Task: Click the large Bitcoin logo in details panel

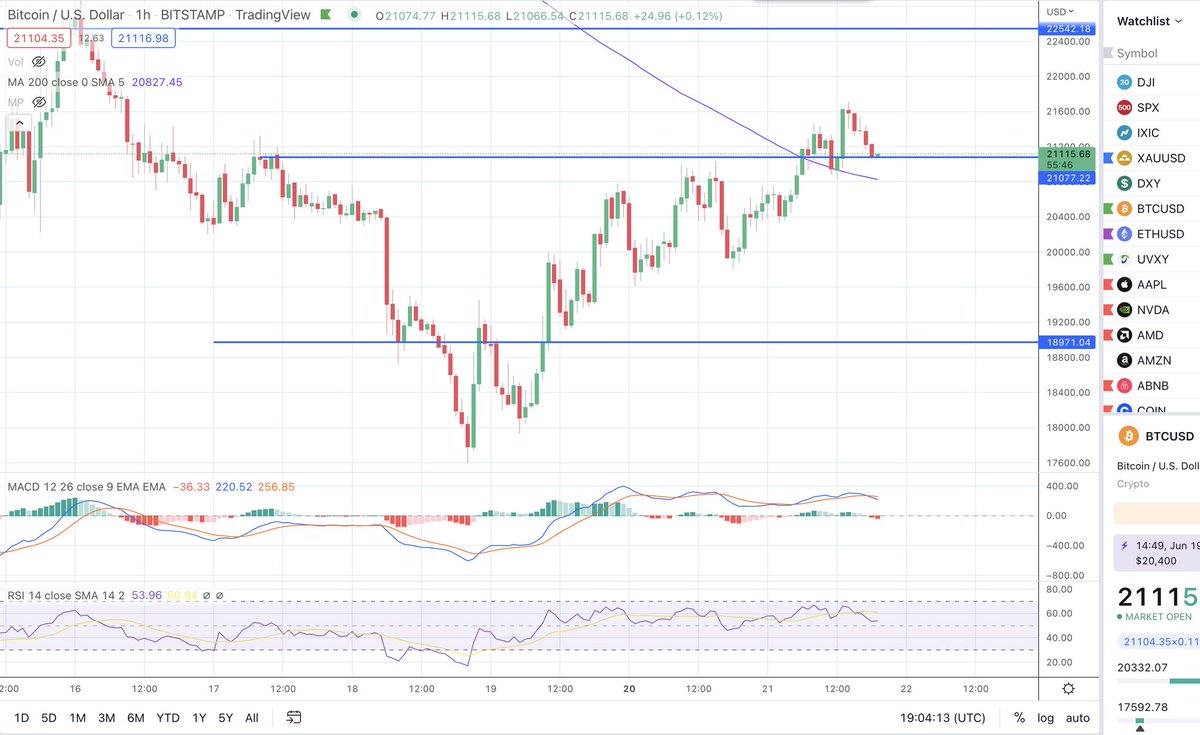Action: tap(1129, 437)
